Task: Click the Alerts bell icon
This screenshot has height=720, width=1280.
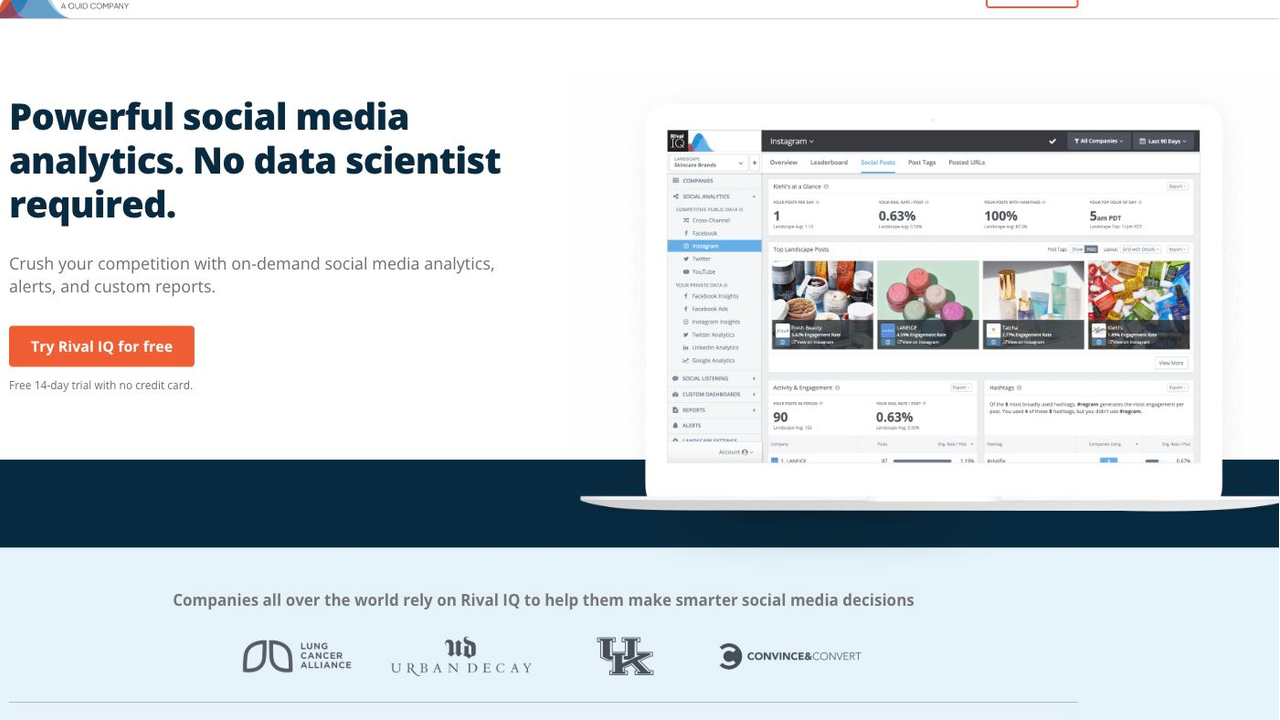Action: 675,426
